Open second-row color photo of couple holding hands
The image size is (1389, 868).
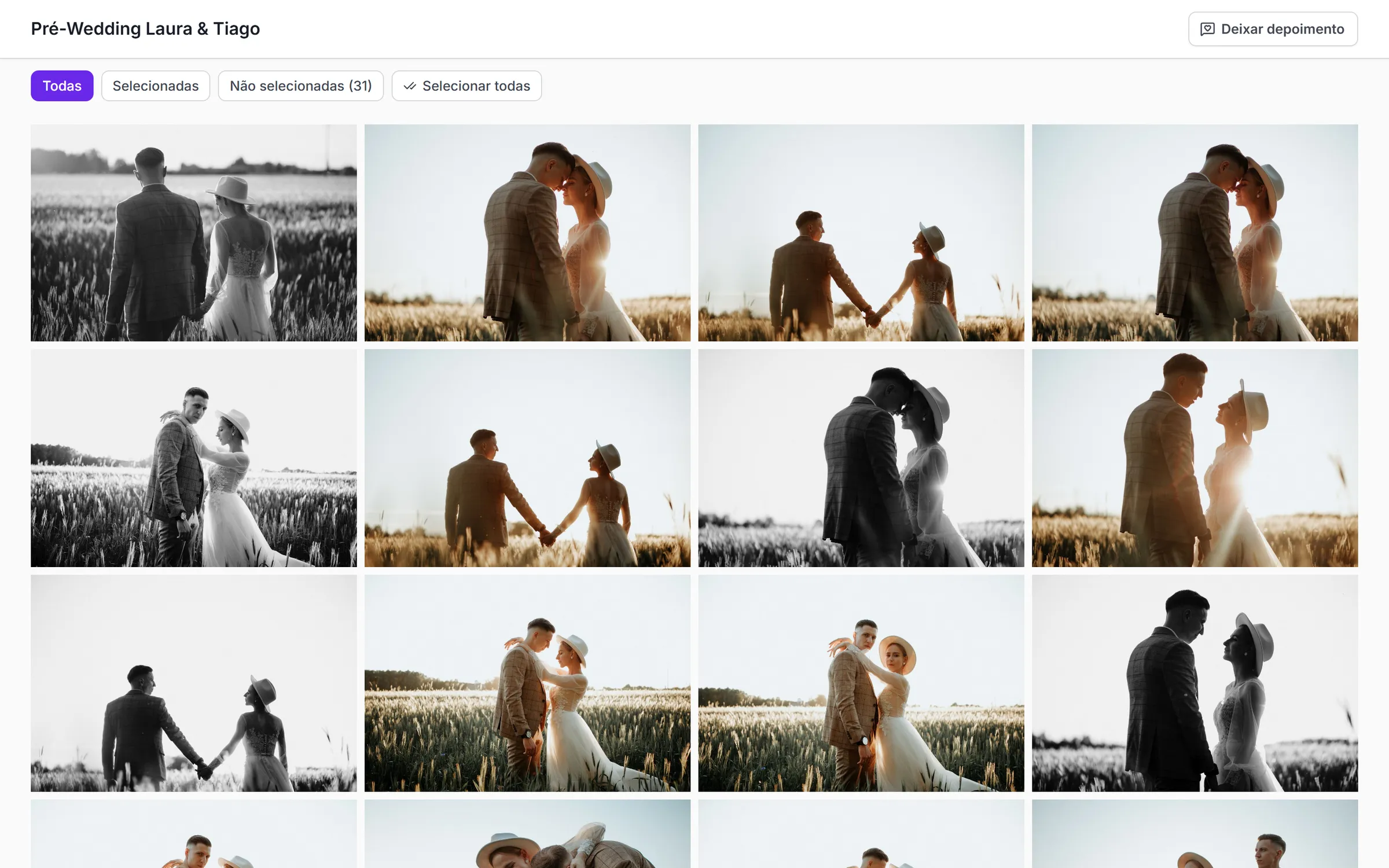click(527, 458)
